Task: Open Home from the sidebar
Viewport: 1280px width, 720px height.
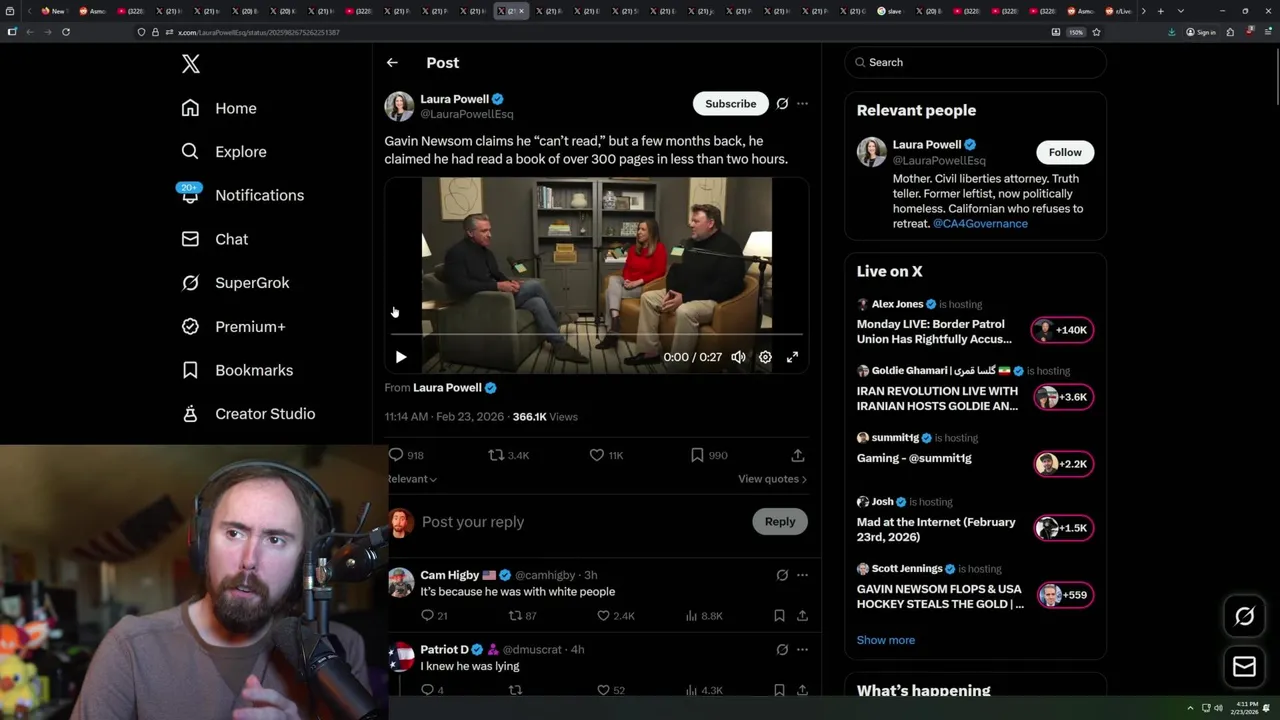Action: 219,108
